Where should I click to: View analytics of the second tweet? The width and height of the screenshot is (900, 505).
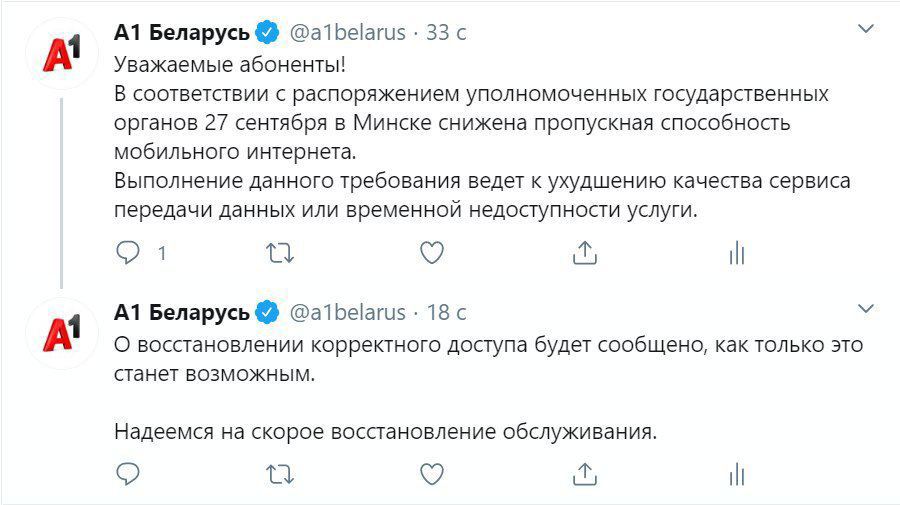(737, 475)
